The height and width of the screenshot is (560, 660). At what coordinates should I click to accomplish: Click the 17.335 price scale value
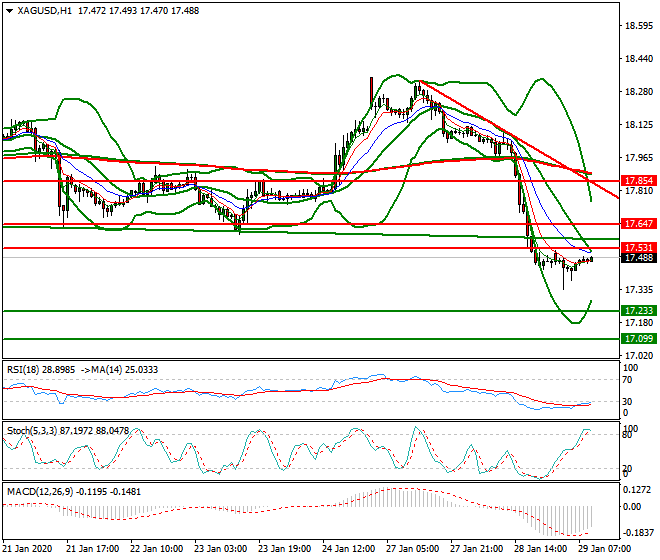coord(639,290)
